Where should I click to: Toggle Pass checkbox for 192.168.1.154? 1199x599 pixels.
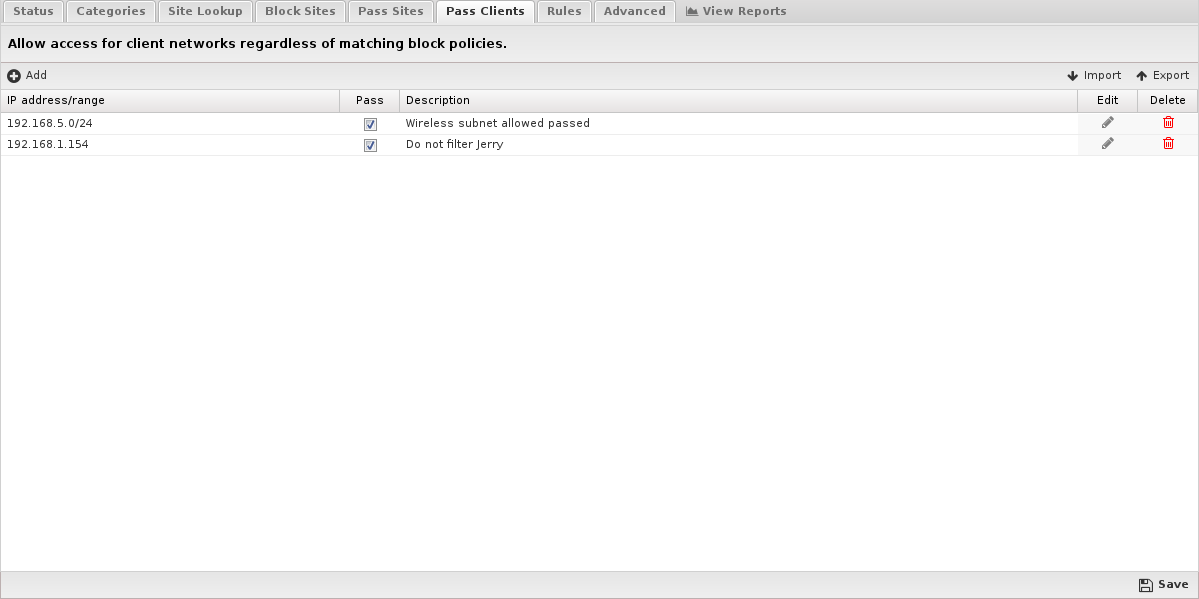point(370,145)
